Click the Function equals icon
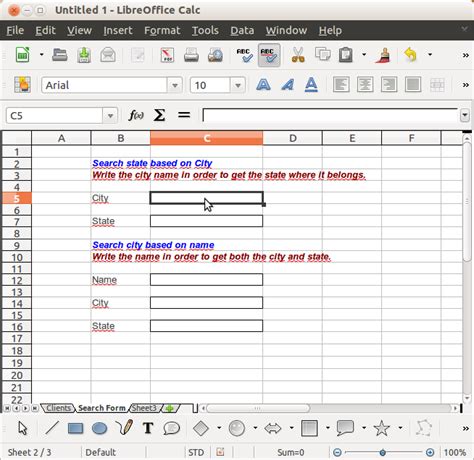 (184, 115)
